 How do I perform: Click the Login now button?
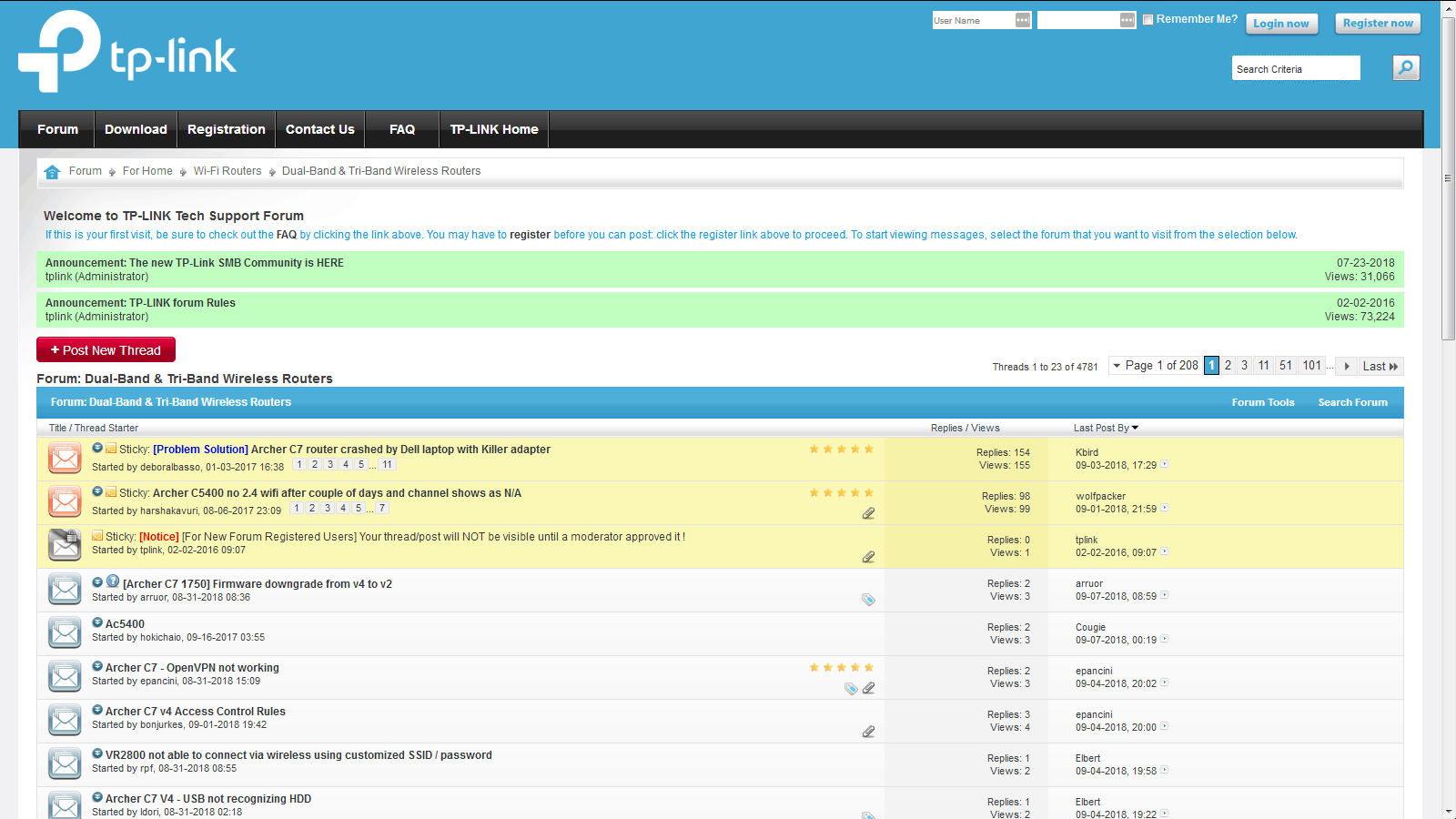1281,24
